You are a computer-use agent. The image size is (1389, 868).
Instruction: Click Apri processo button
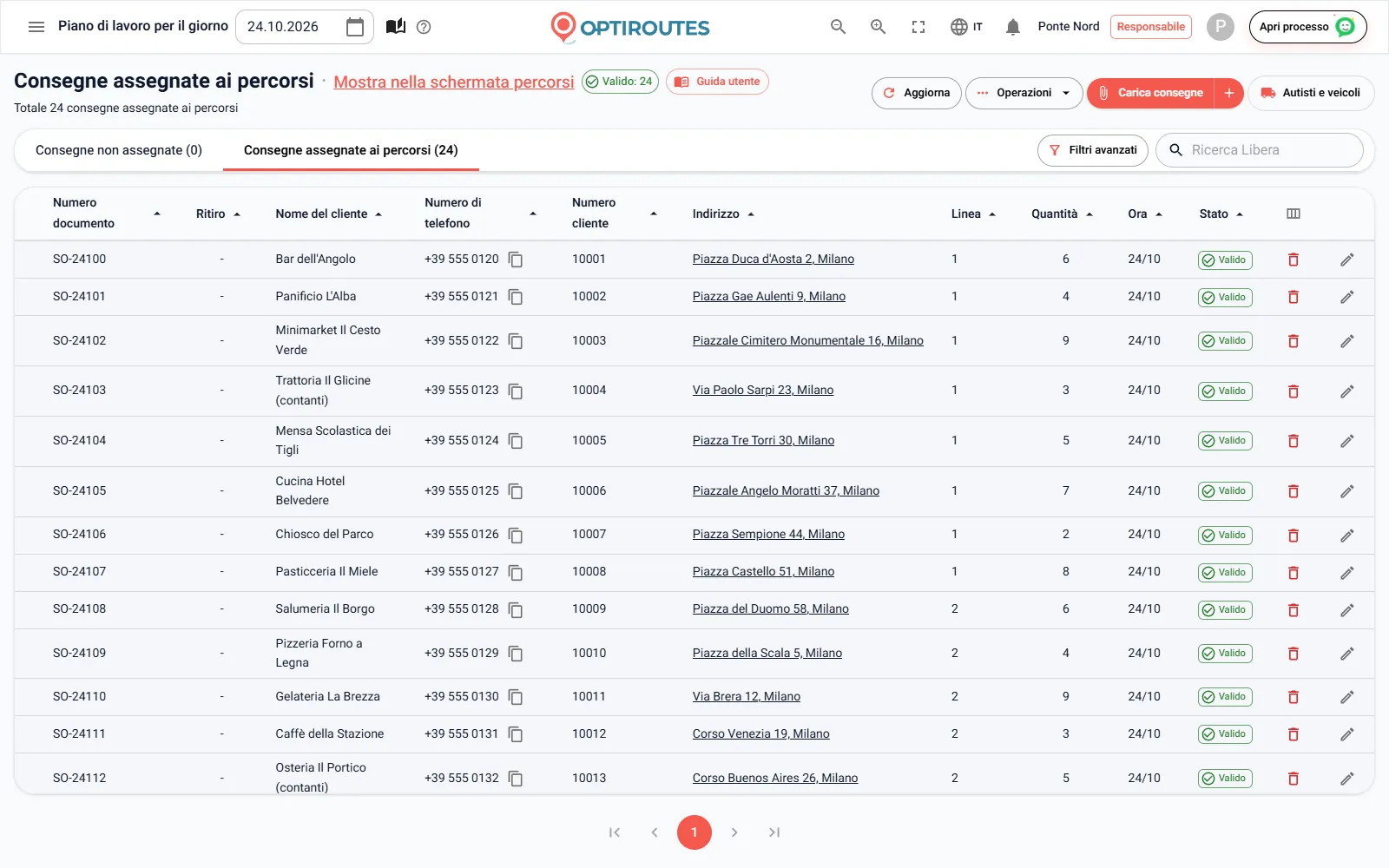[x=1307, y=27]
